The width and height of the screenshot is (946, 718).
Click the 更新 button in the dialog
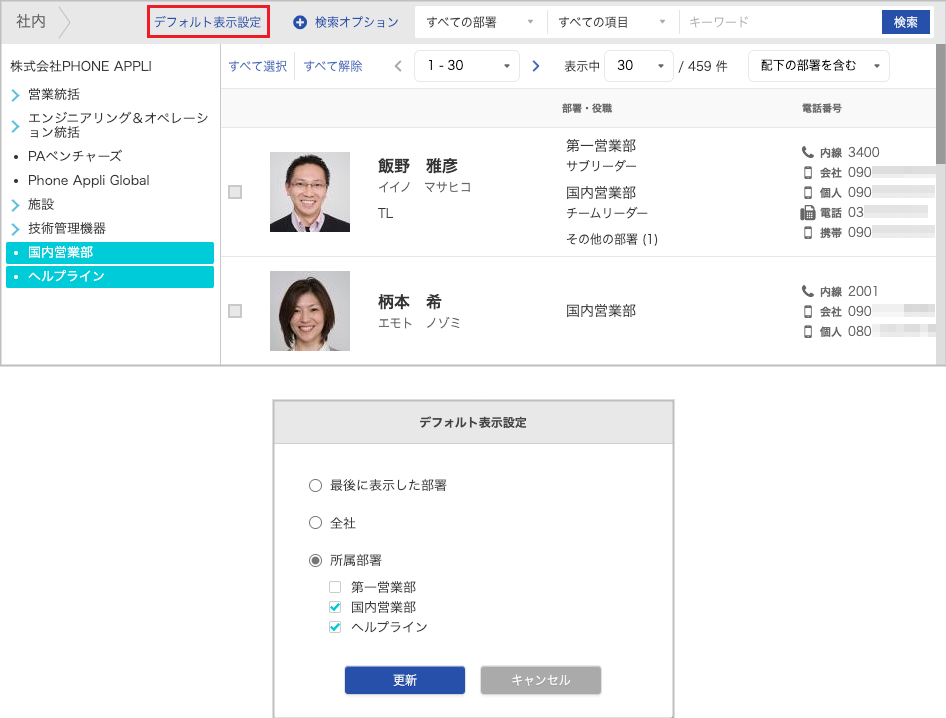pos(404,680)
